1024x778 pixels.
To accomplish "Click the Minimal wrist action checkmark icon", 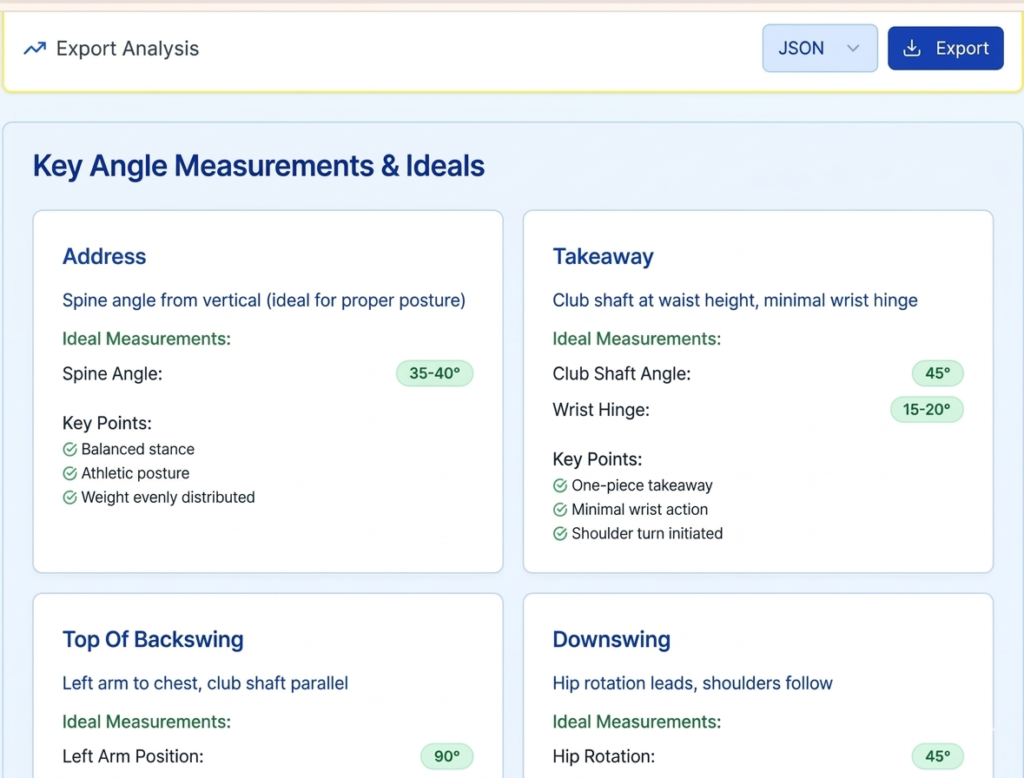I will [560, 510].
